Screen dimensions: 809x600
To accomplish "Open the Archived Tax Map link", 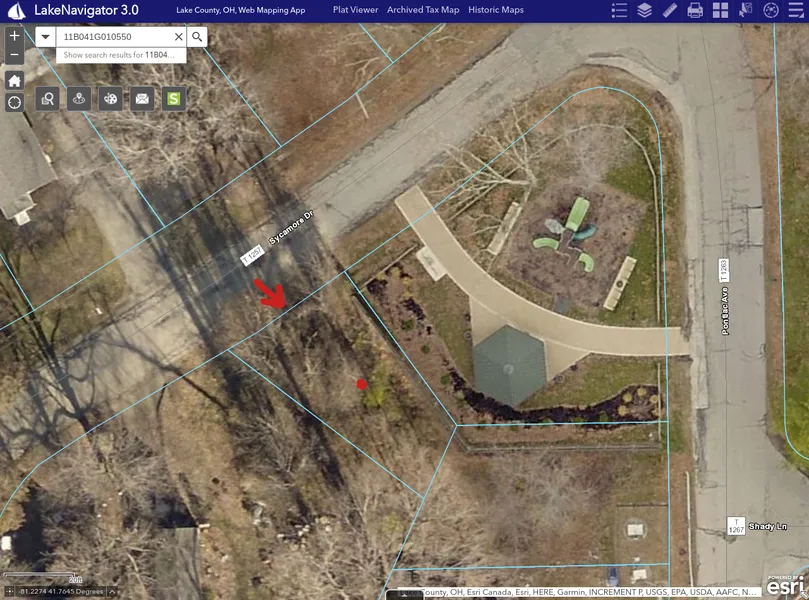I will click(x=423, y=10).
